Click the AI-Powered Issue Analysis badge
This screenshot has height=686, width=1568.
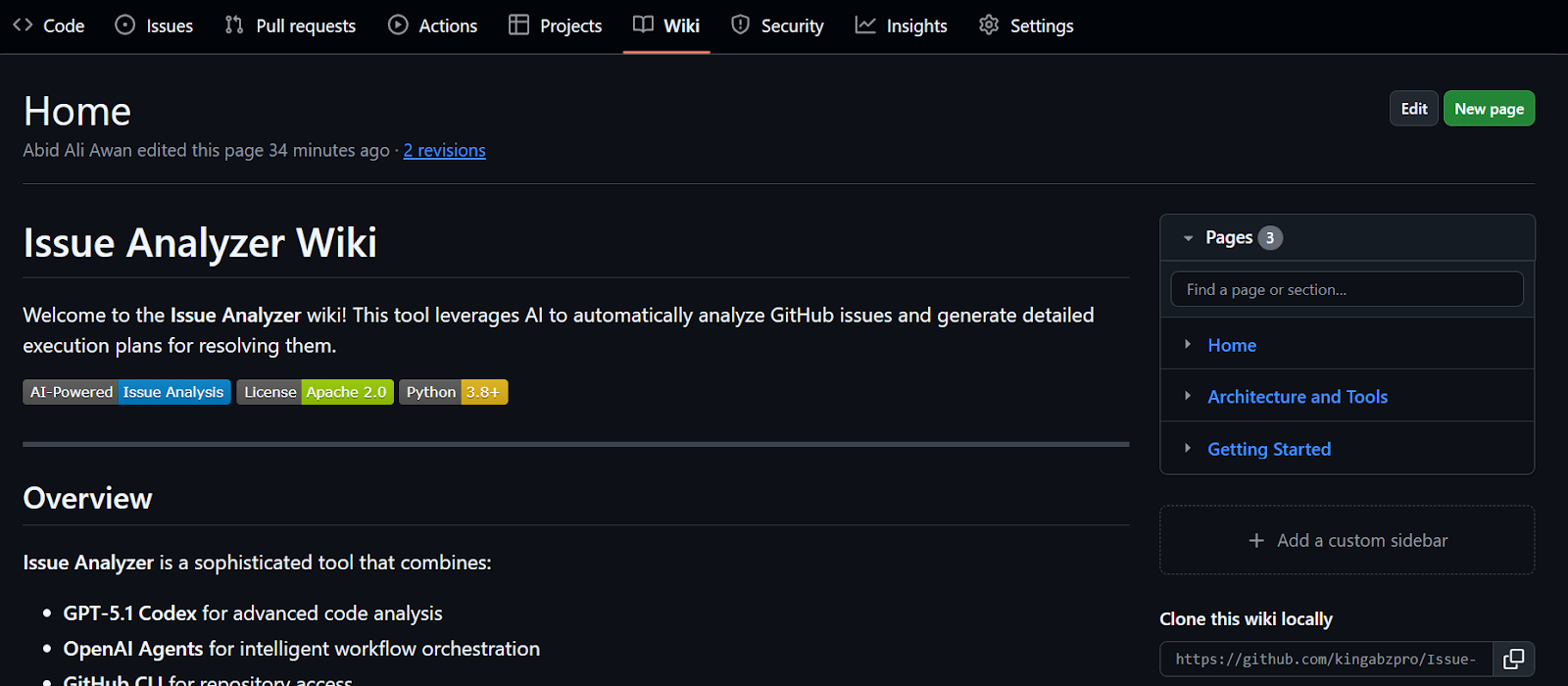point(126,392)
